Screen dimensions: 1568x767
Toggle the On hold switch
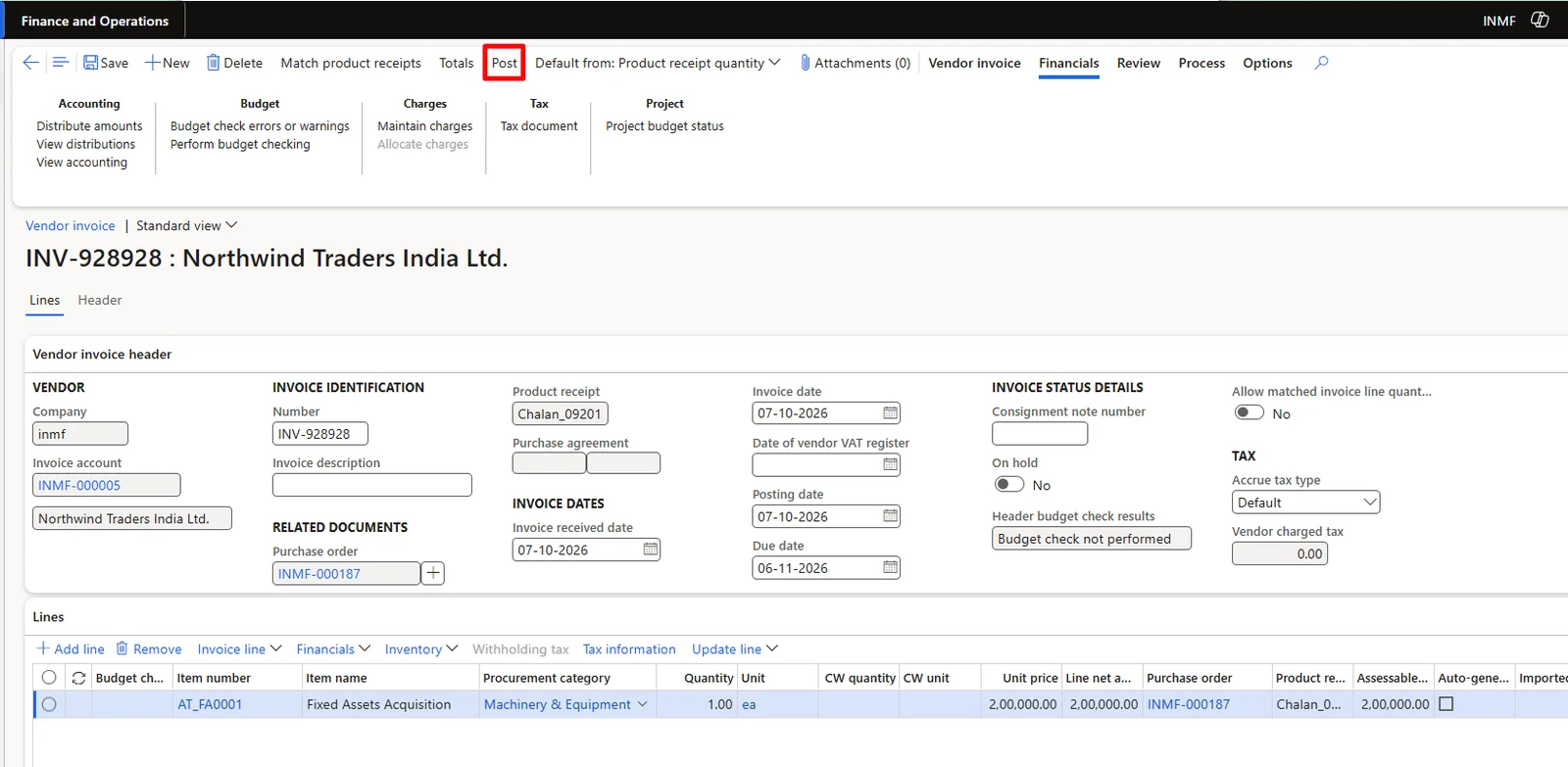1008,484
